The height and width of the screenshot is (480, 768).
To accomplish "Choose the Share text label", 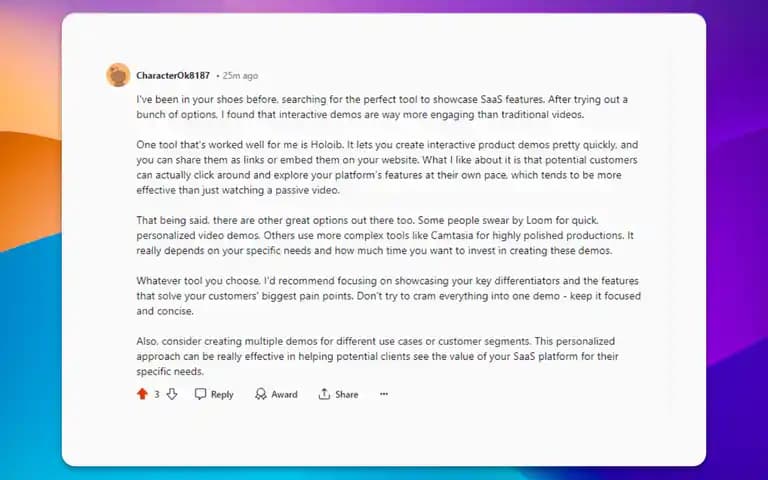I will tap(347, 394).
